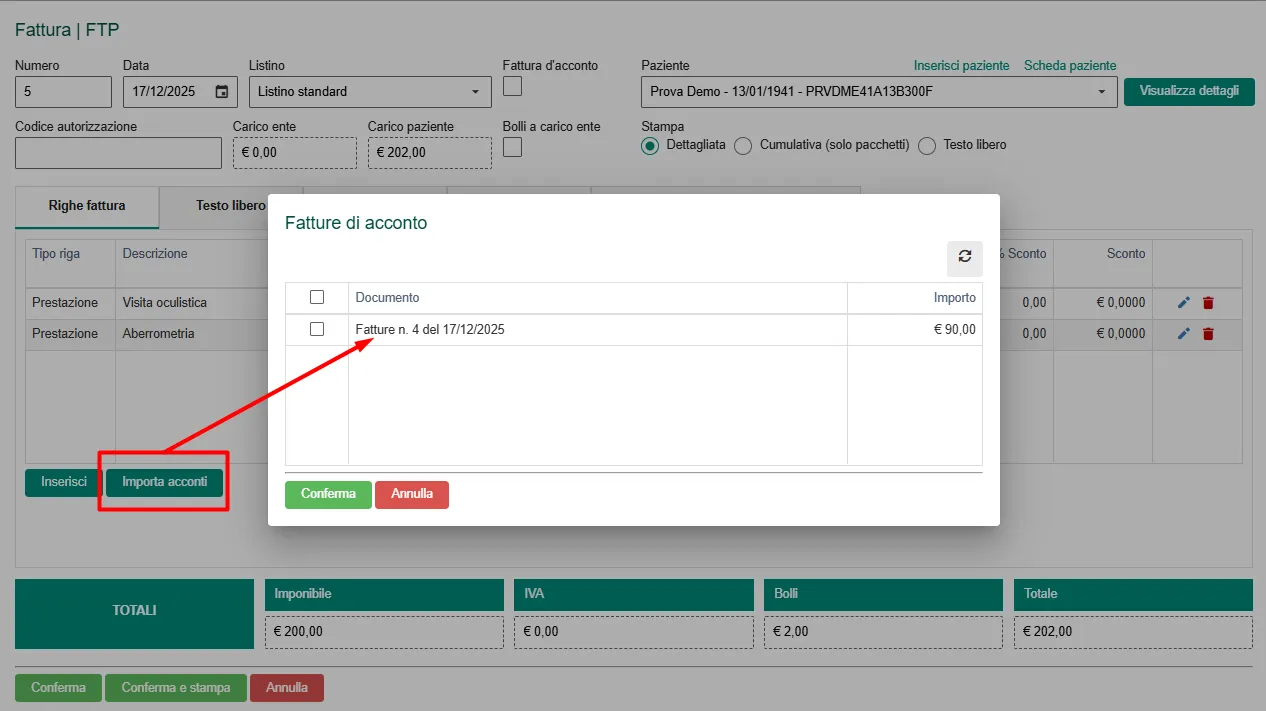Follow the Inserisci paziente link
Screen dimensions: 1266x711
tap(961, 66)
